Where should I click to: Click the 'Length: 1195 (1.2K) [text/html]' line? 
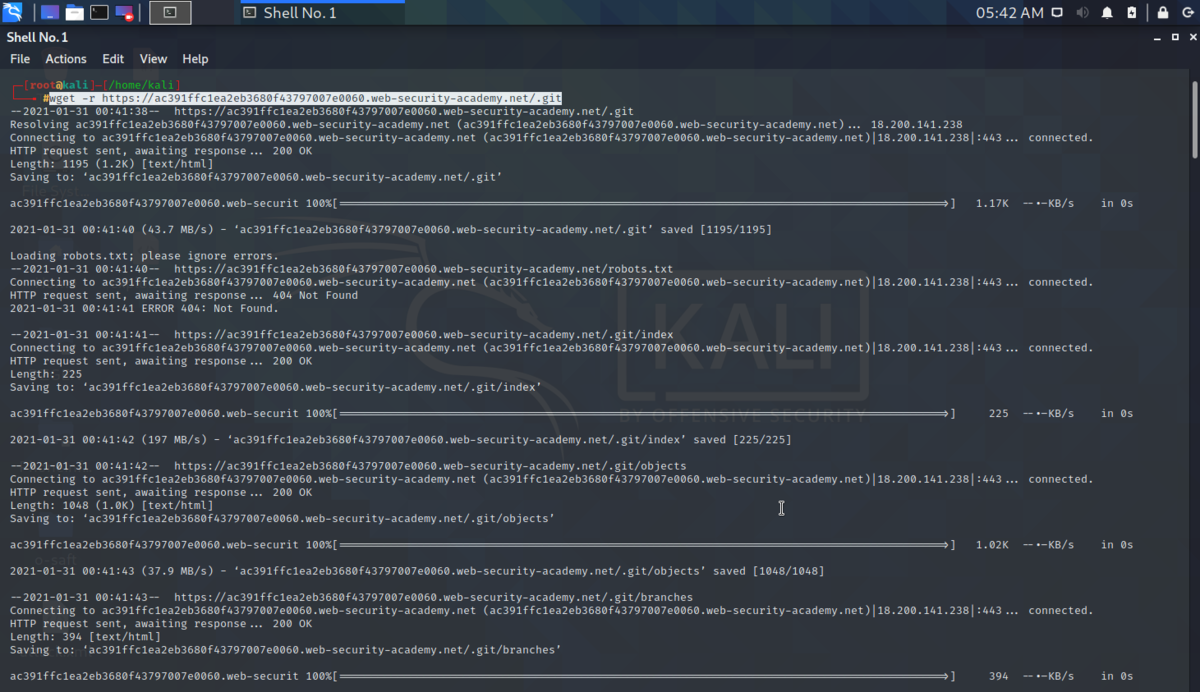[x=111, y=164]
